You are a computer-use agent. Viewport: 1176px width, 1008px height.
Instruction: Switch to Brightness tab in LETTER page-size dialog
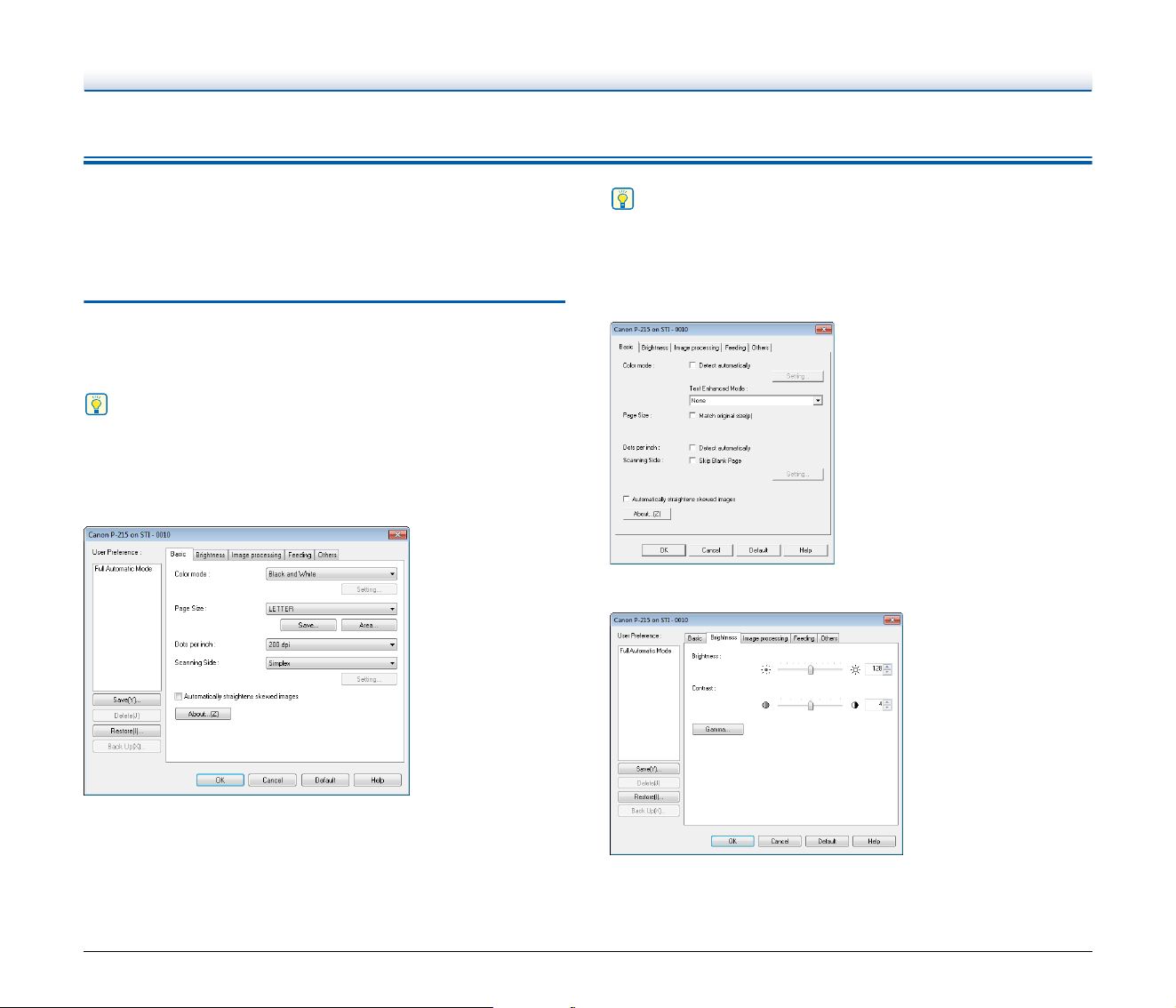[211, 555]
